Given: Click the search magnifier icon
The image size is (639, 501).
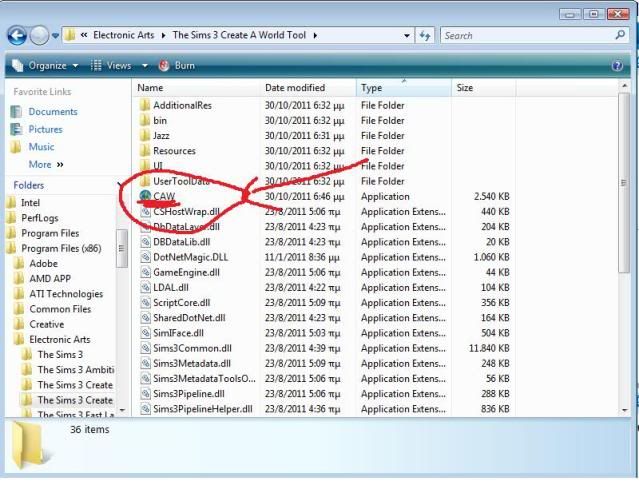Looking at the screenshot, I should (620, 35).
